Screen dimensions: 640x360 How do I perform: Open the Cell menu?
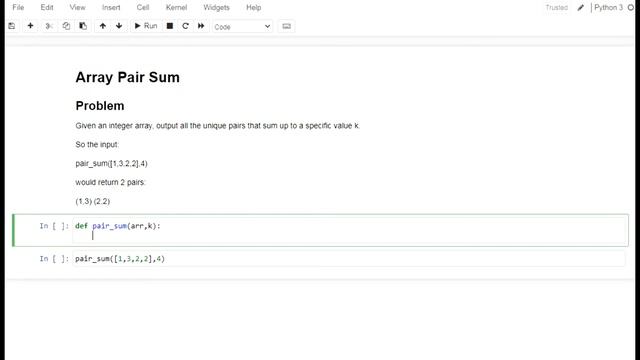(x=143, y=7)
